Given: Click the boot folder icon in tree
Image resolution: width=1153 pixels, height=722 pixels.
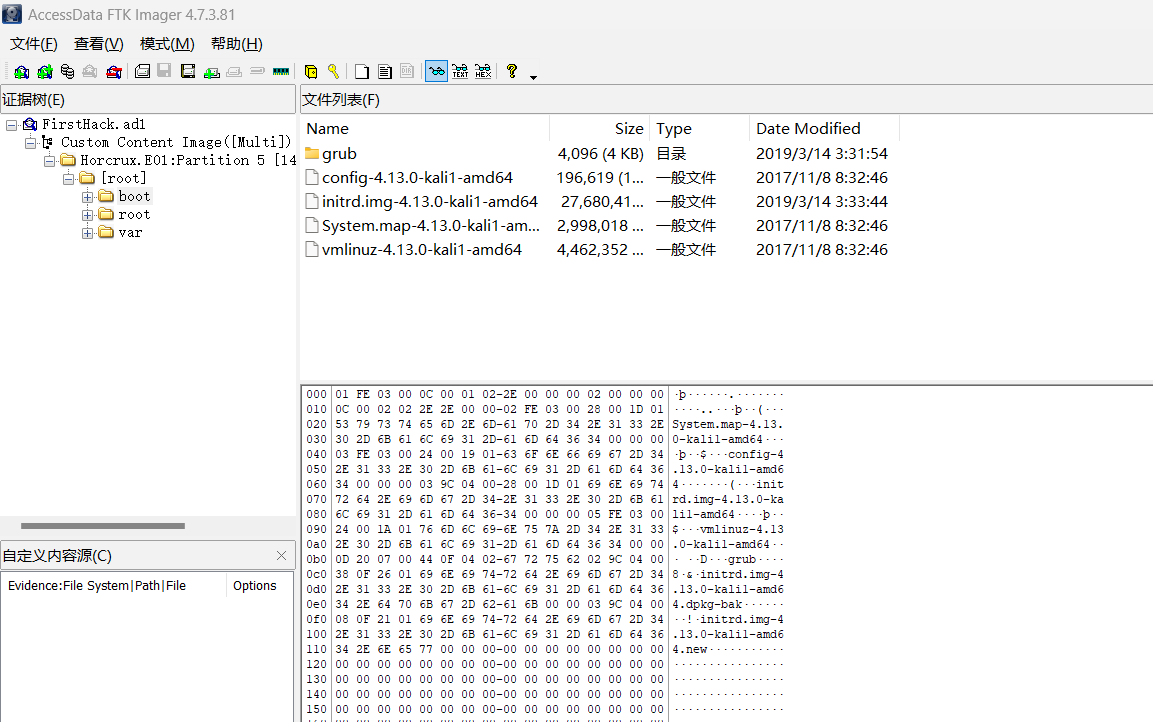Looking at the screenshot, I should [106, 196].
